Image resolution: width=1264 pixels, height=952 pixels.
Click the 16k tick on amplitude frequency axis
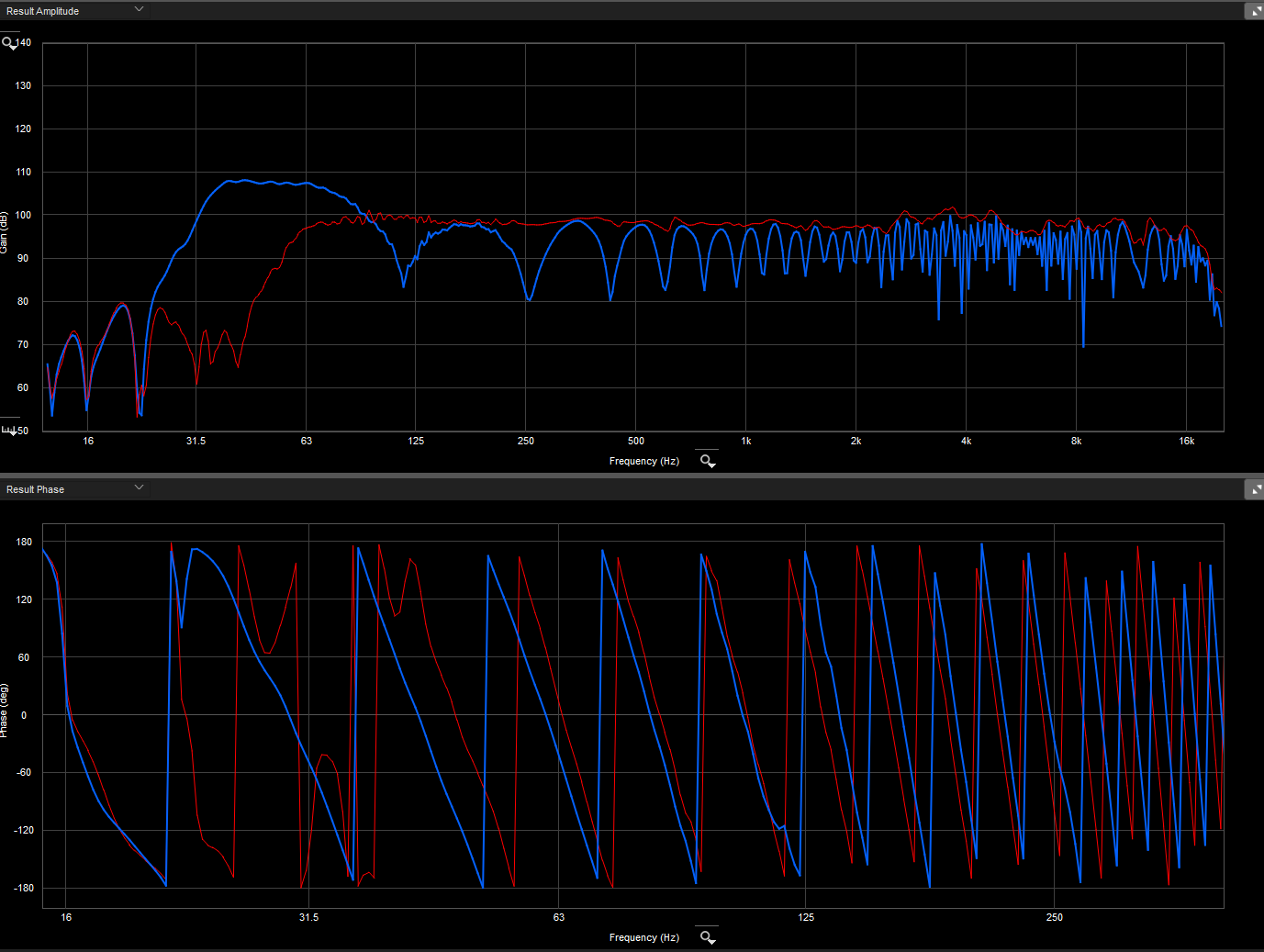[x=1186, y=442]
